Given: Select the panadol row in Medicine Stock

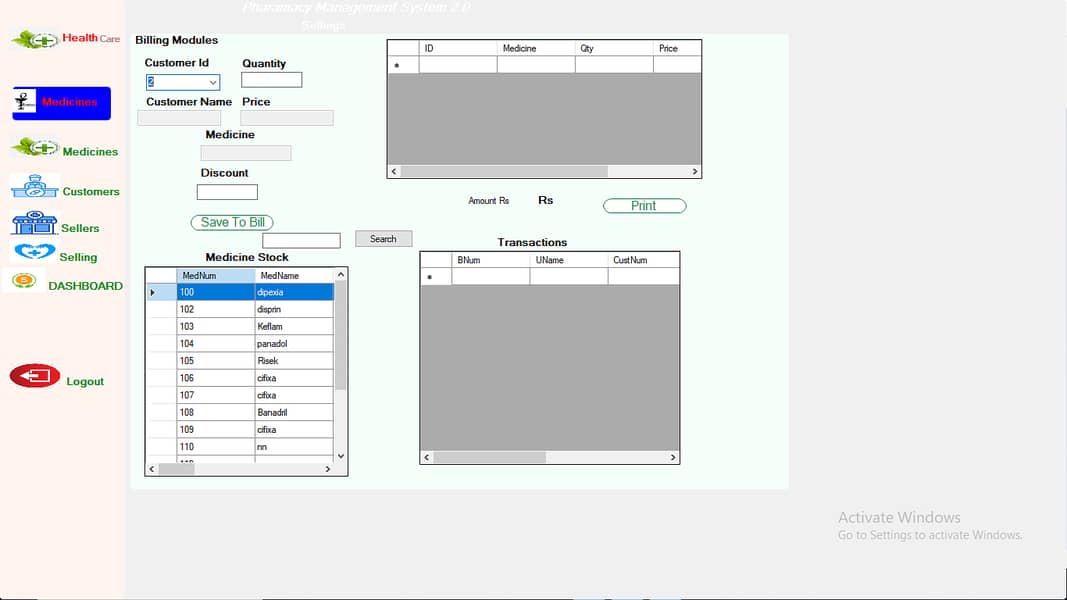Looking at the screenshot, I should [x=293, y=343].
